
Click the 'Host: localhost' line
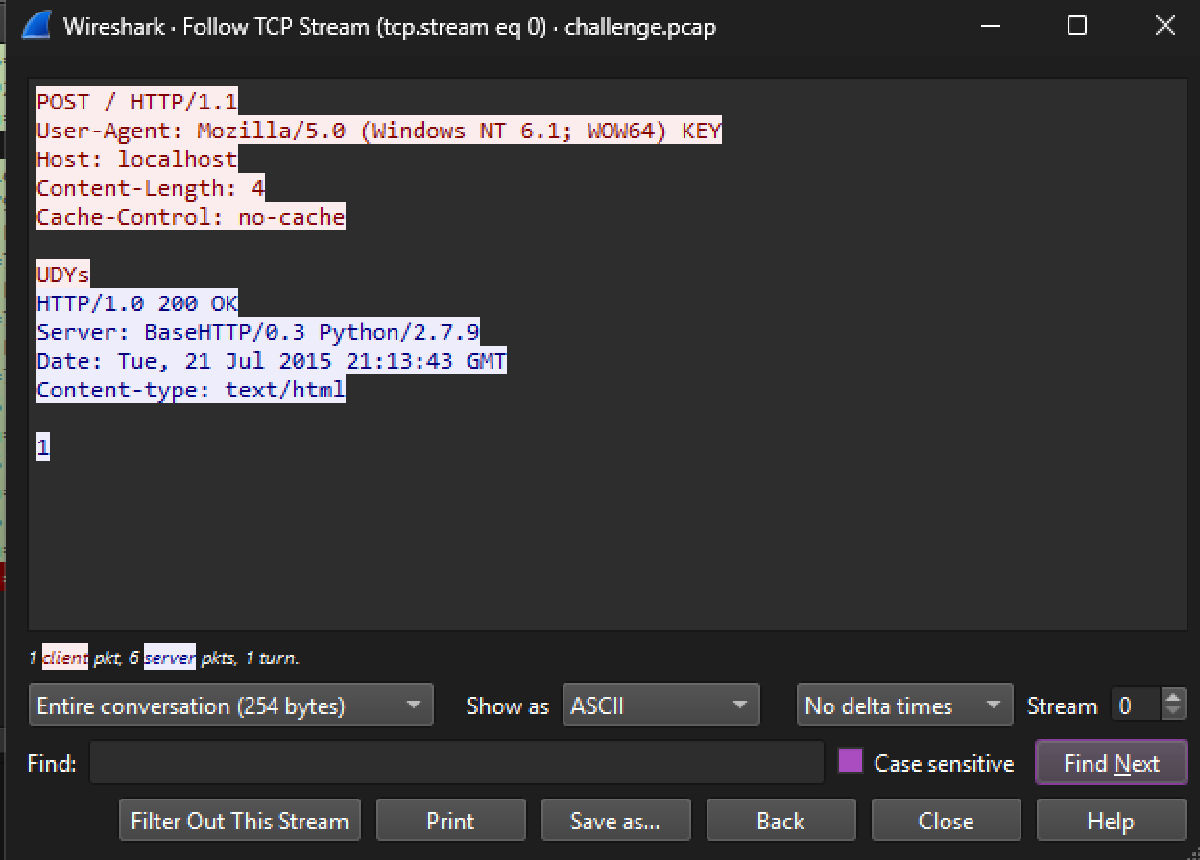tap(137, 159)
